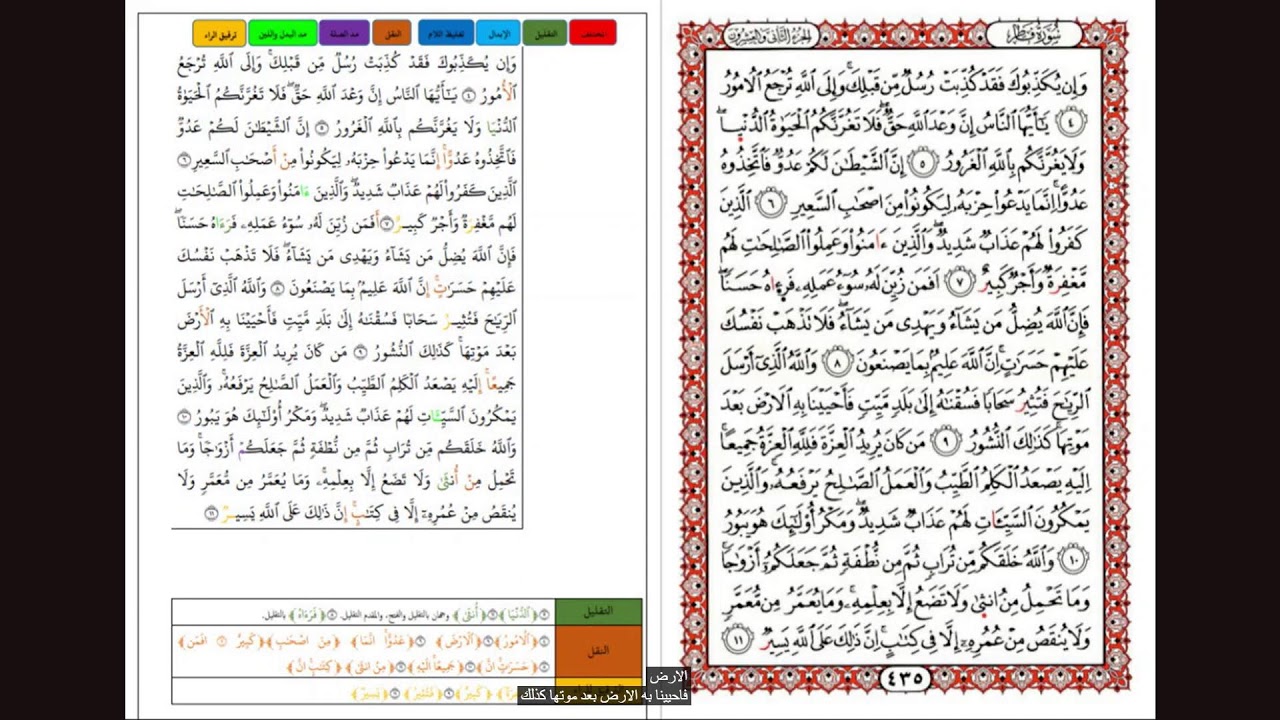Click the purple مد الصلة label
Viewport: 1280px width, 720px height.
pyautogui.click(x=344, y=33)
